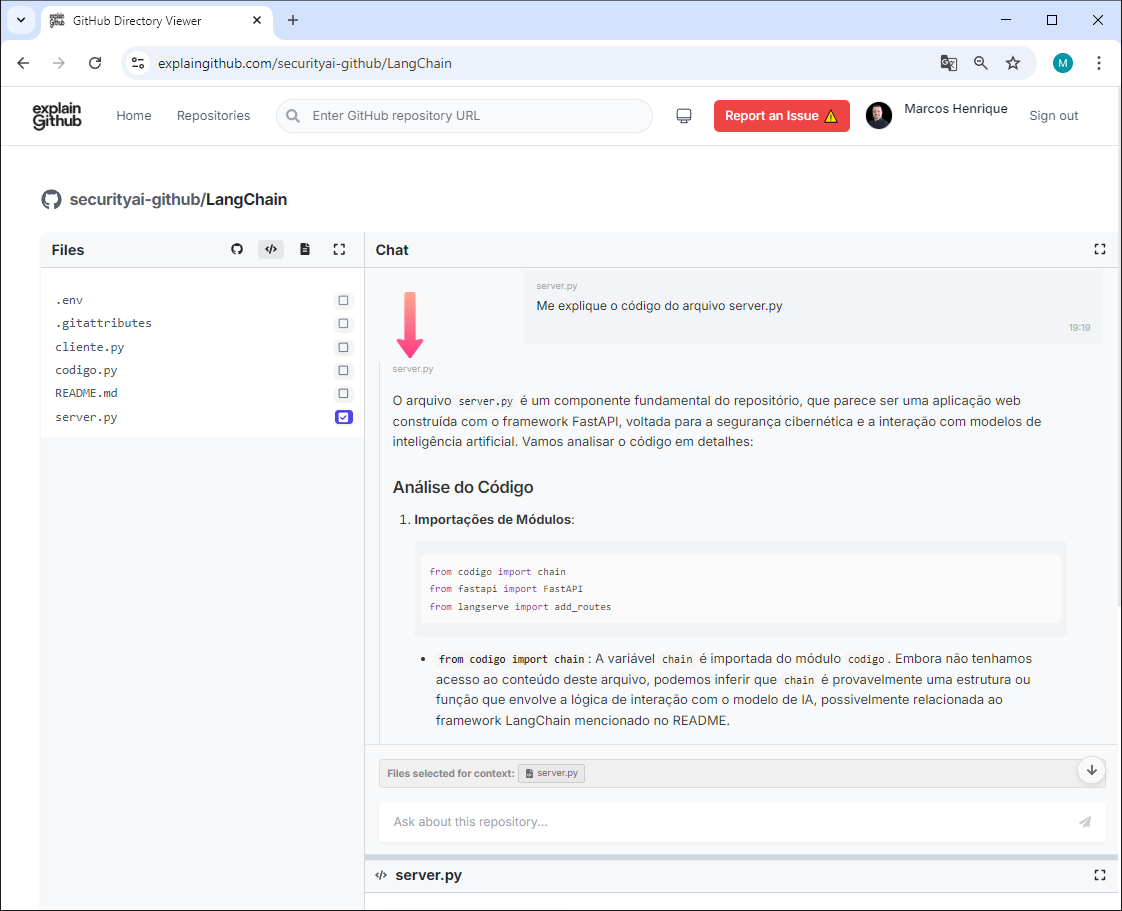Check the codigo.py file checkbox
The width and height of the screenshot is (1122, 911).
pos(343,370)
